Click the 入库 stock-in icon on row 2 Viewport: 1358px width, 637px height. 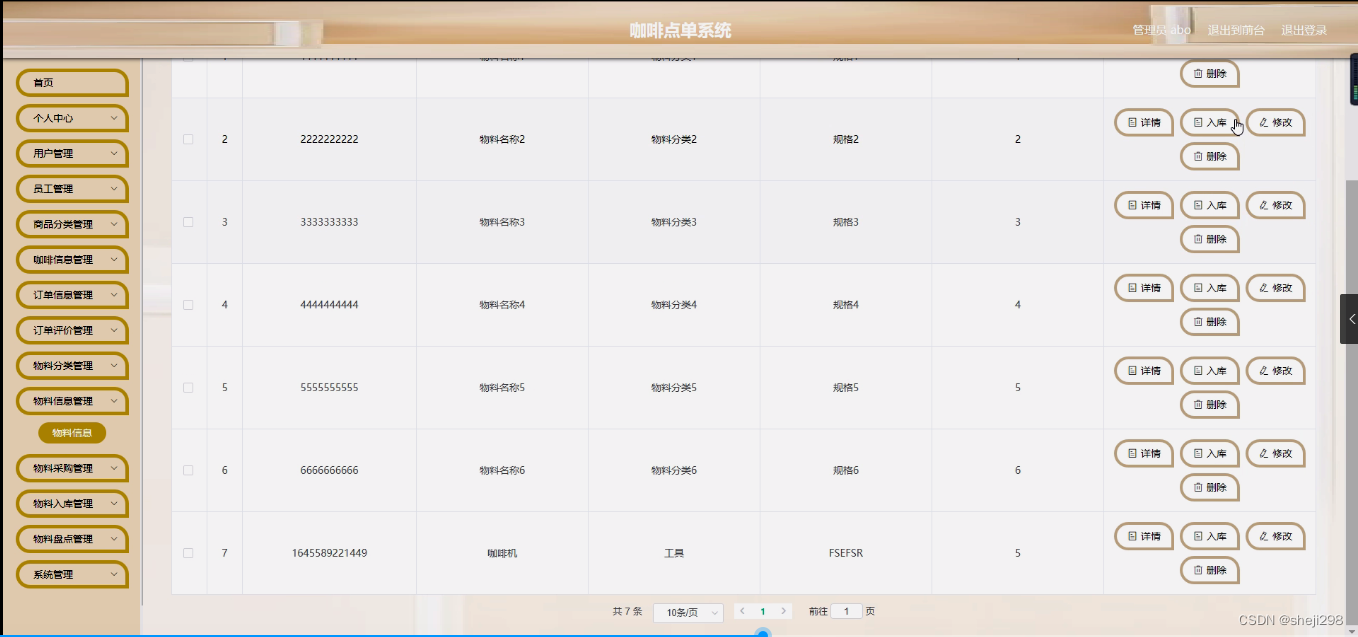(x=1209, y=122)
